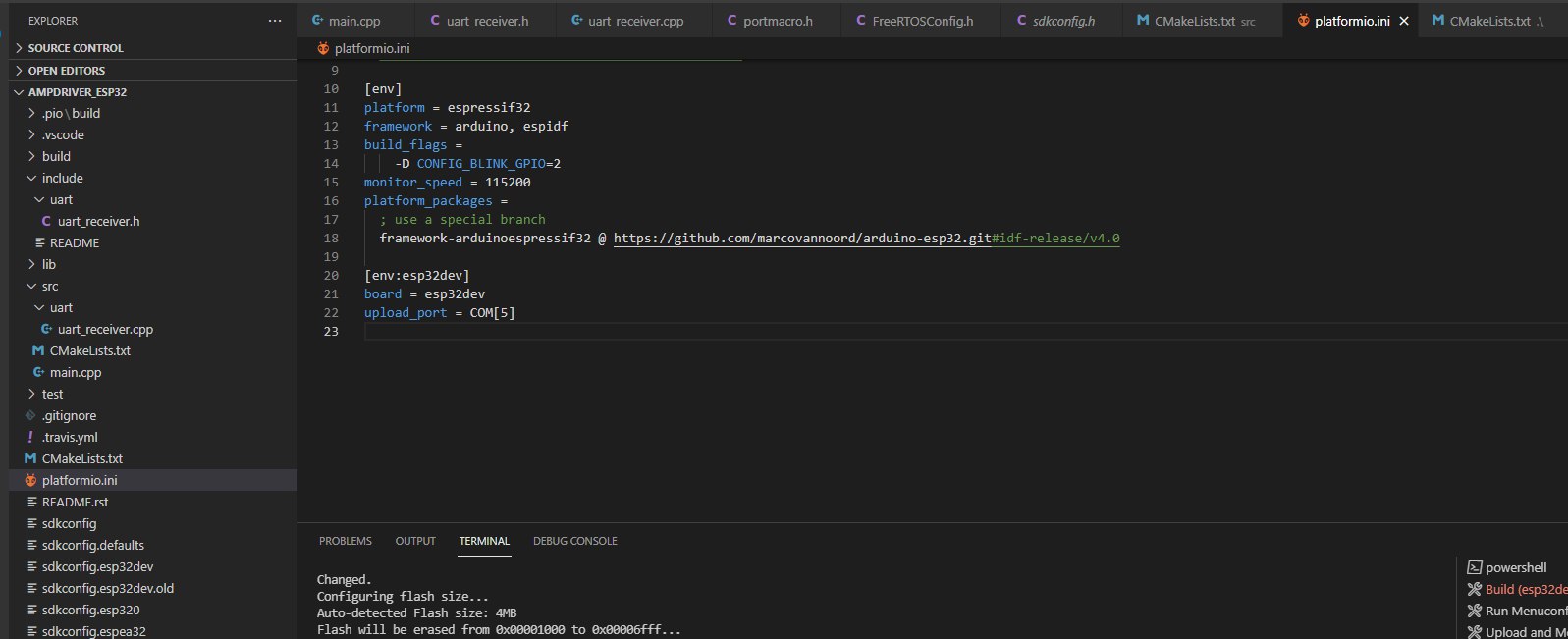
Task: Switch to the Problems panel tab
Action: coord(345,541)
